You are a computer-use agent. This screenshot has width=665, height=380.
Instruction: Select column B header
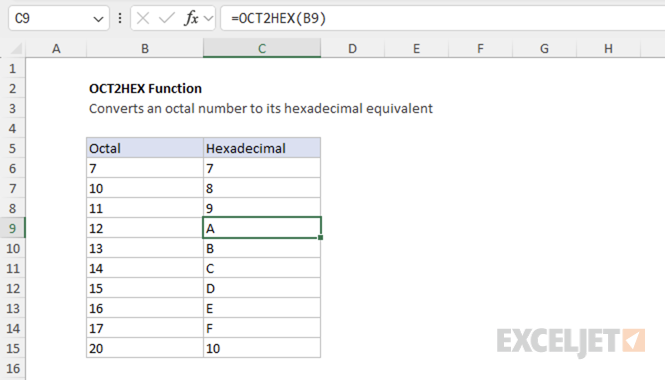click(x=145, y=49)
